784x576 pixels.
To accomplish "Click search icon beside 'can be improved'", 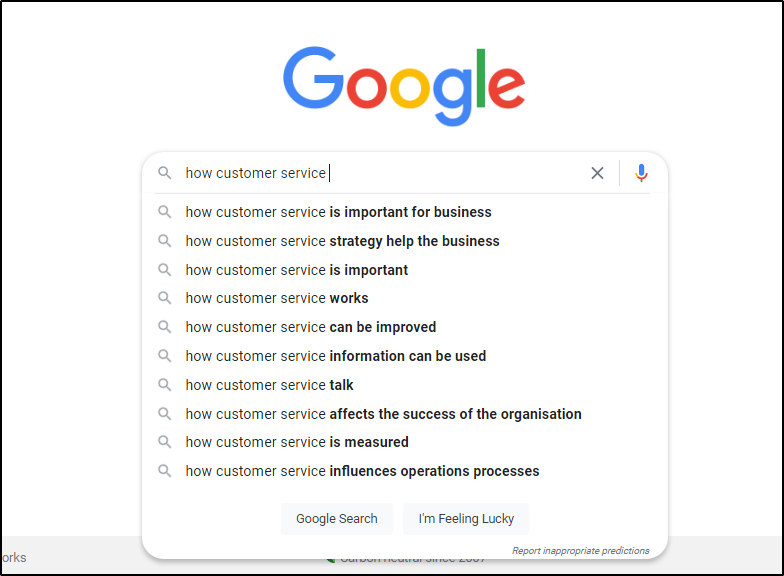I will (165, 327).
